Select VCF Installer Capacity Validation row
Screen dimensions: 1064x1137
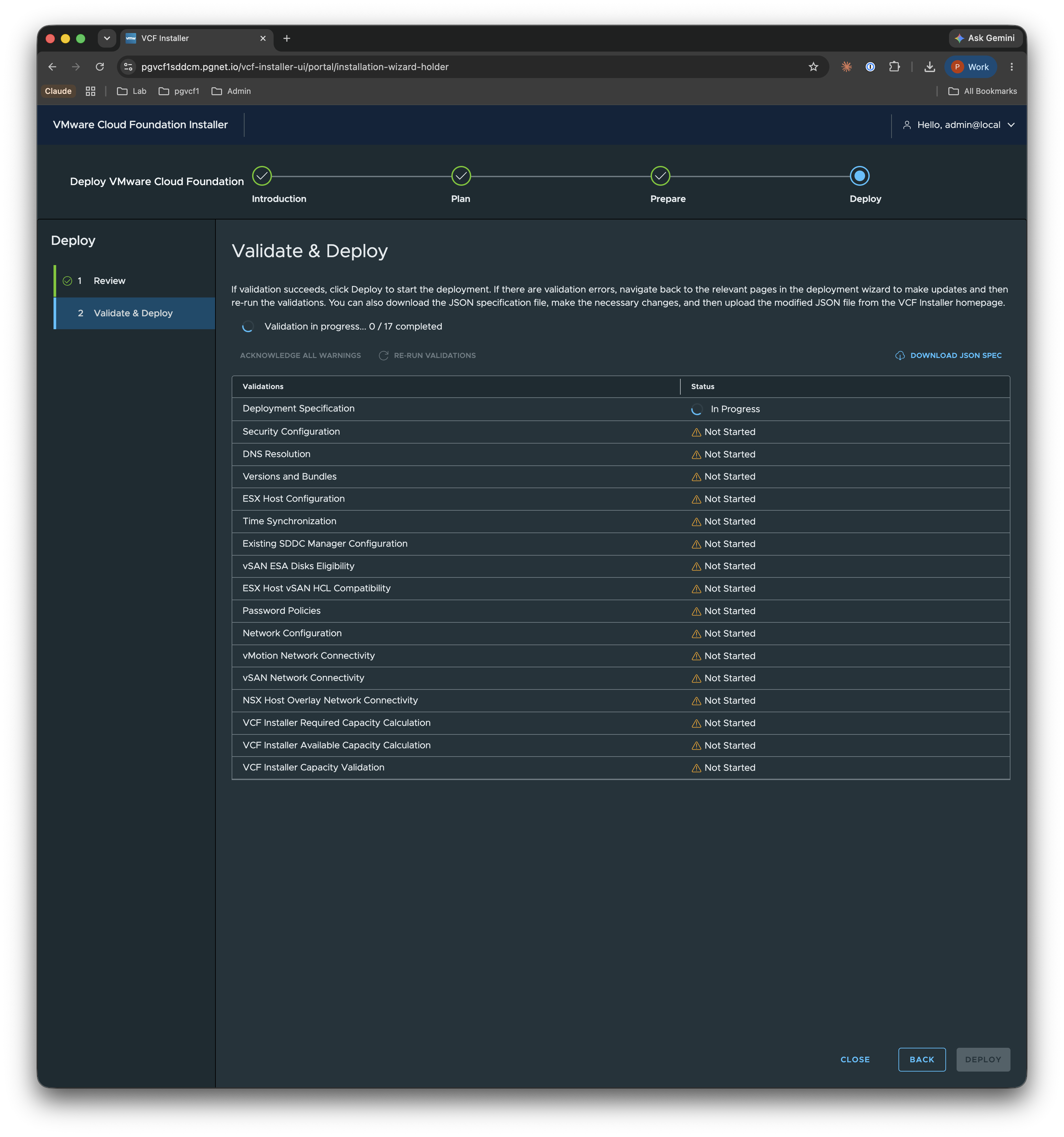pyautogui.click(x=620, y=768)
